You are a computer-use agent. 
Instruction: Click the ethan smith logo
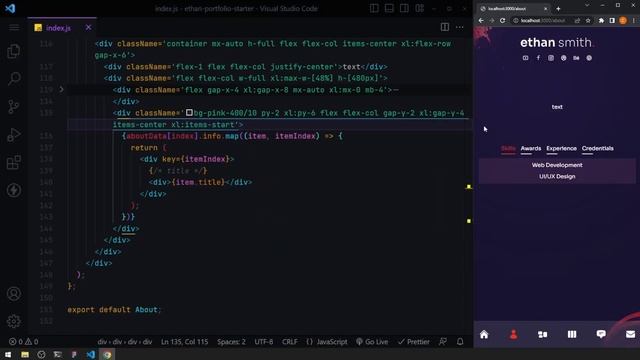(x=556, y=42)
